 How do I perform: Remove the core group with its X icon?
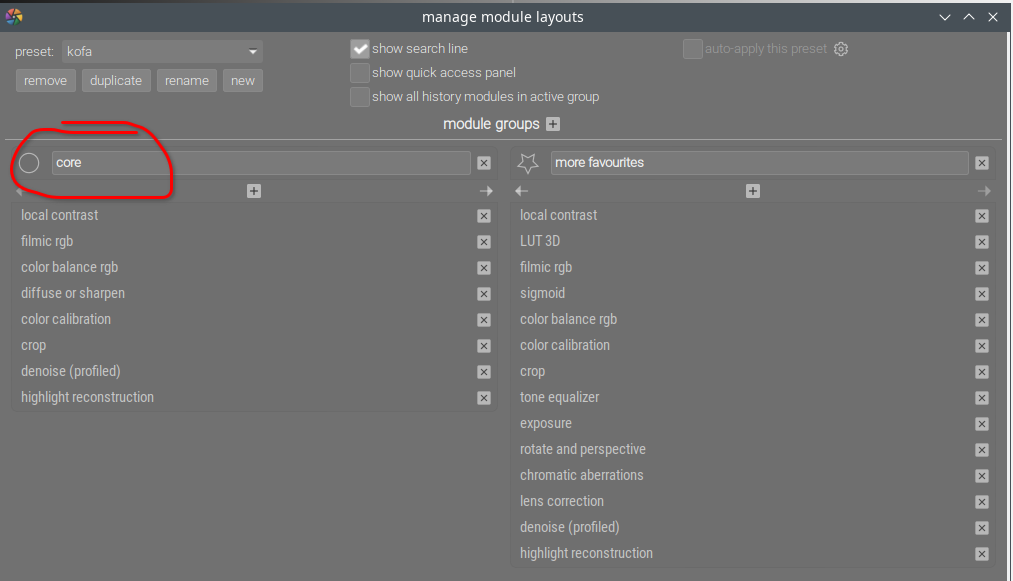point(484,163)
